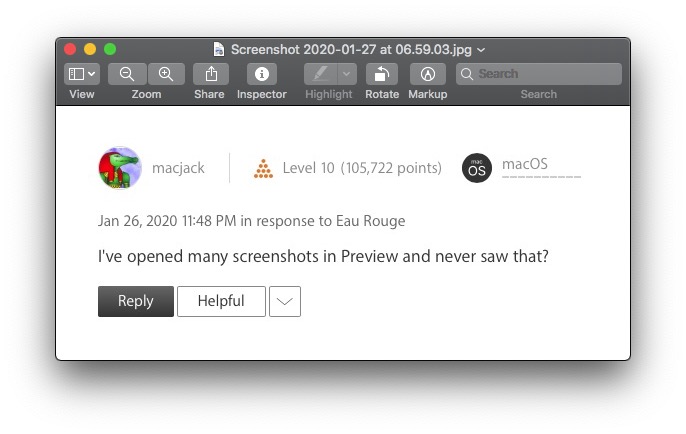
Task: Open the Inspector info icon
Action: 262,74
